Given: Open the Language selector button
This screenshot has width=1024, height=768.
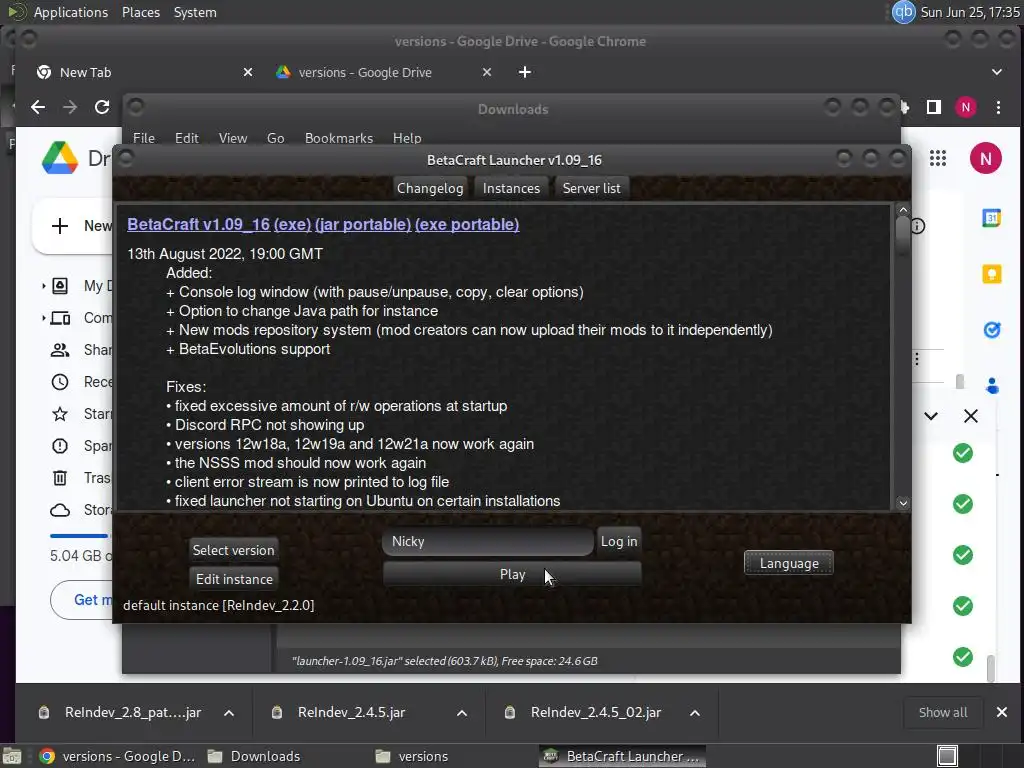Looking at the screenshot, I should click(789, 564).
